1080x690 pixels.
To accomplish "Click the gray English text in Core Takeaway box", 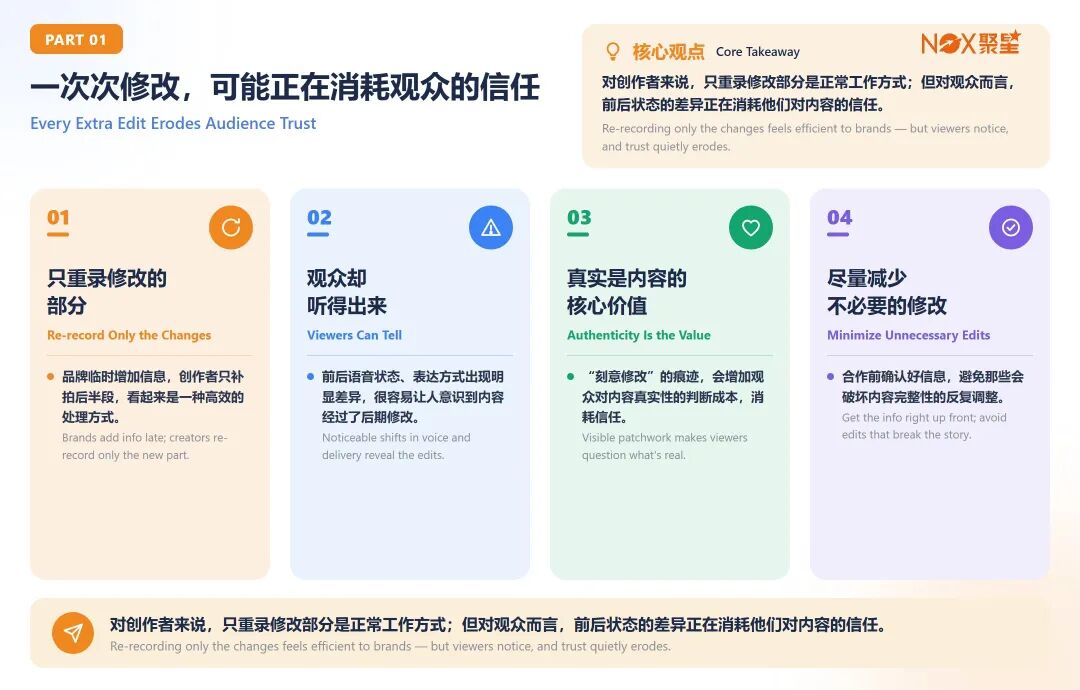I will click(805, 137).
